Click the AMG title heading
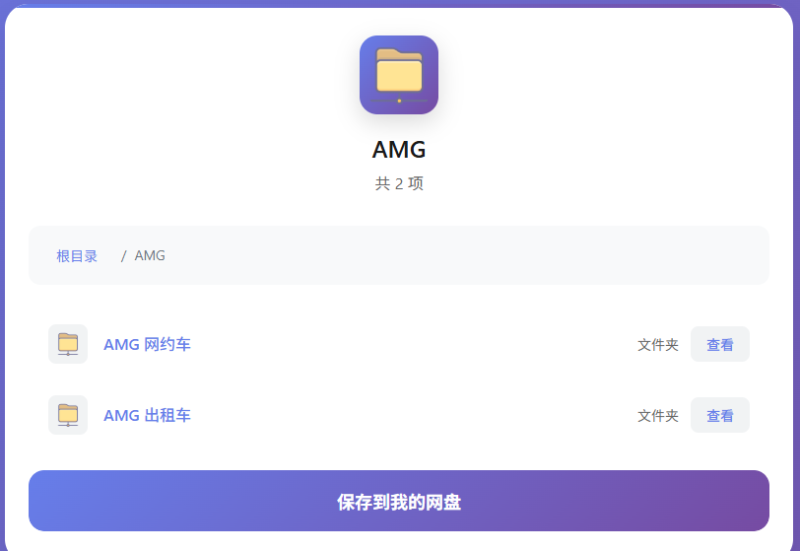 point(399,149)
